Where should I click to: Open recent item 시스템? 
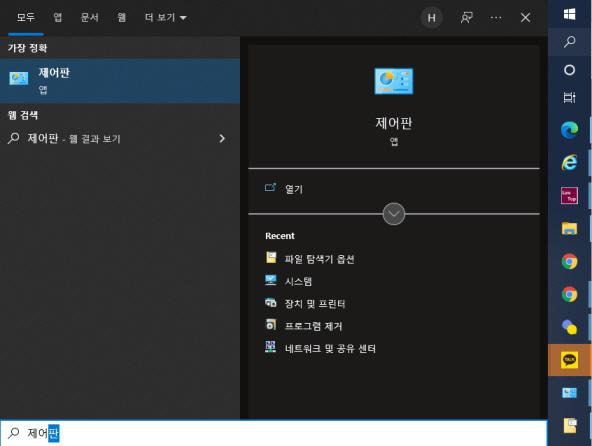[x=298, y=281]
